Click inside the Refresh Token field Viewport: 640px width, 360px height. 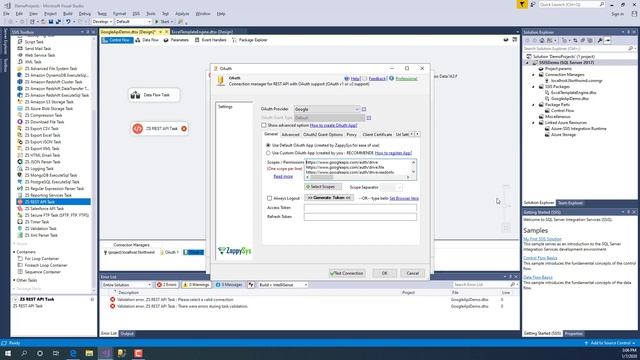coord(360,217)
